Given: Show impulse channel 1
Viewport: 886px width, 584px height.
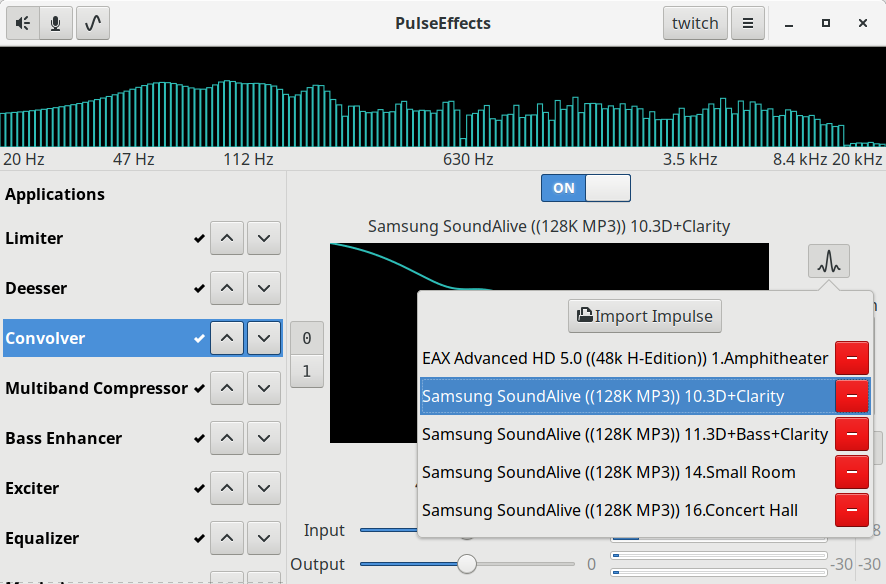Looking at the screenshot, I should (307, 371).
